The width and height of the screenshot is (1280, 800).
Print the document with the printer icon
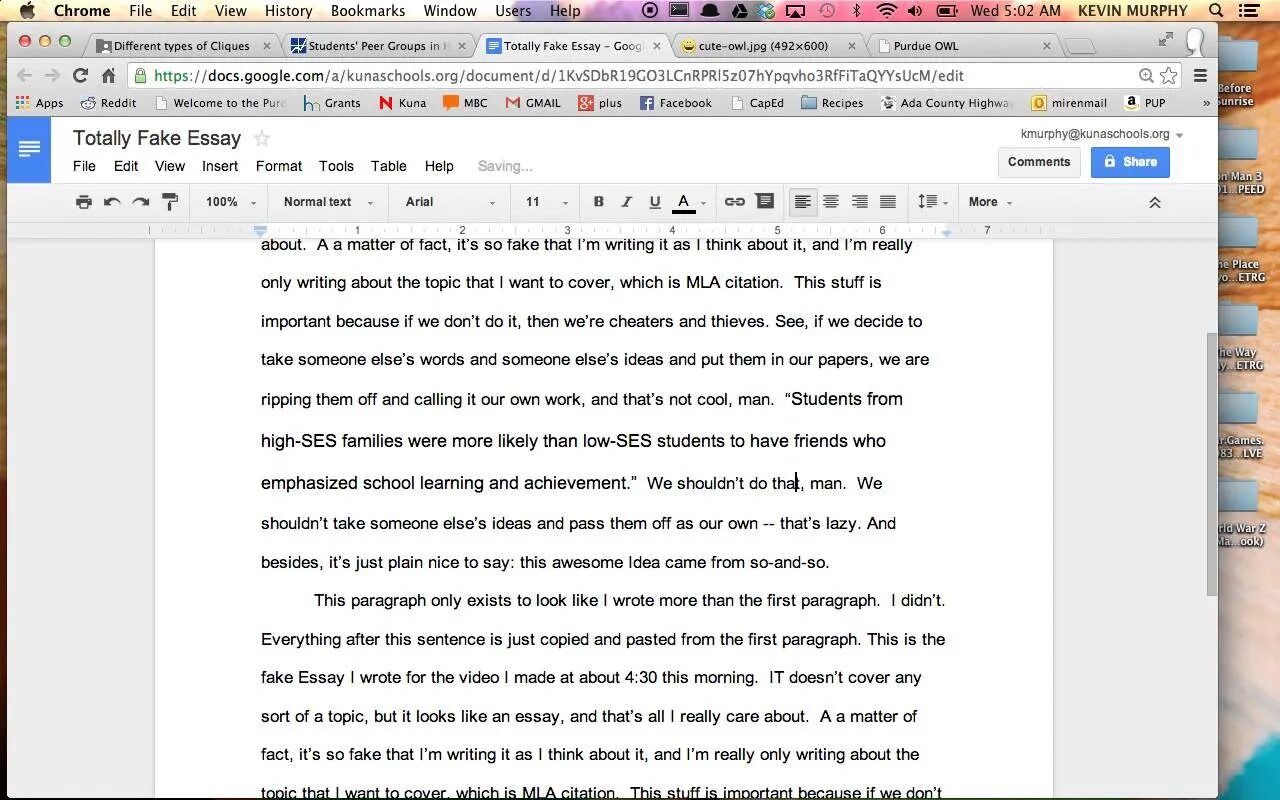[x=84, y=202]
